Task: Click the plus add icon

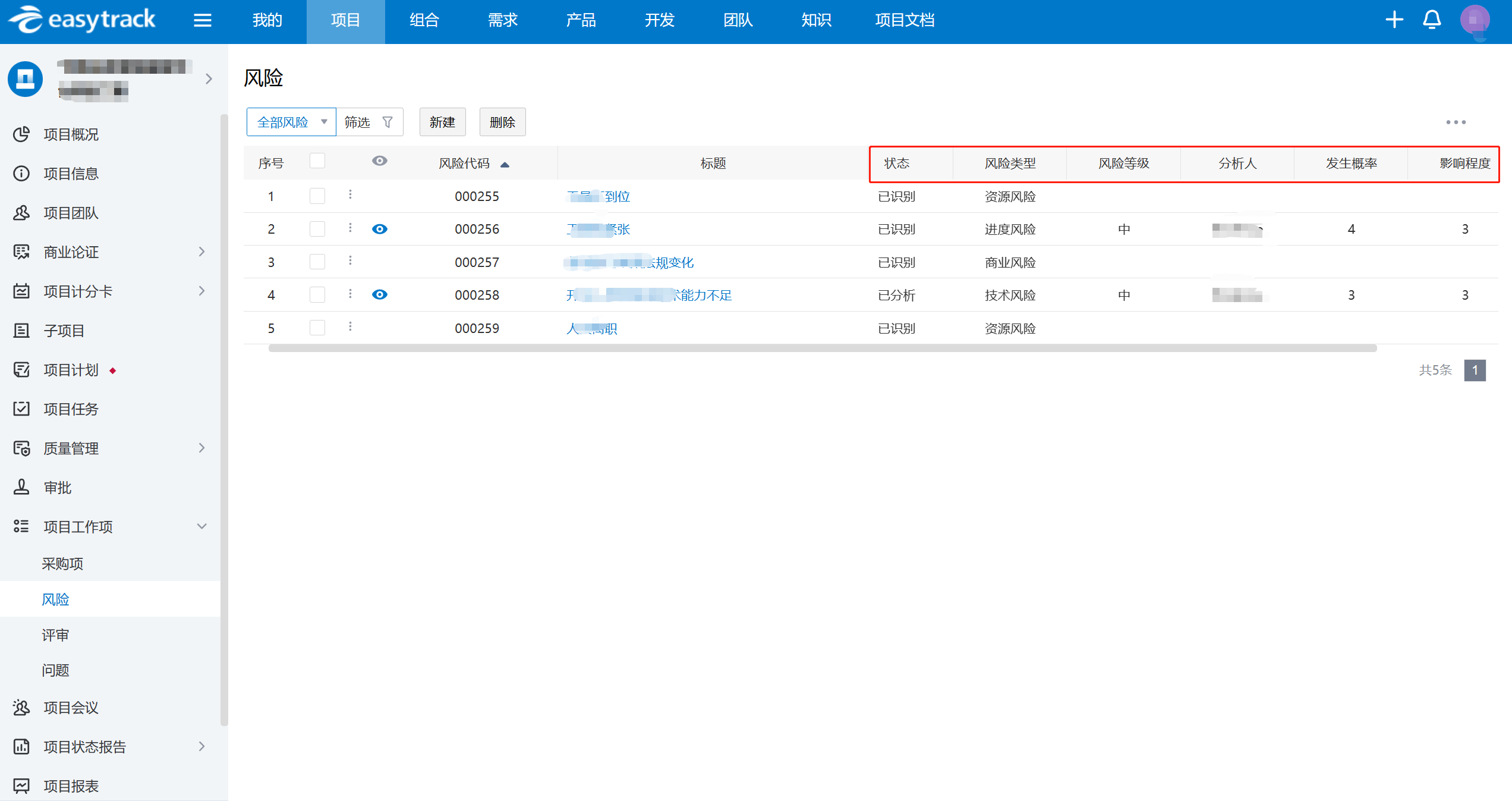Action: [x=1394, y=20]
